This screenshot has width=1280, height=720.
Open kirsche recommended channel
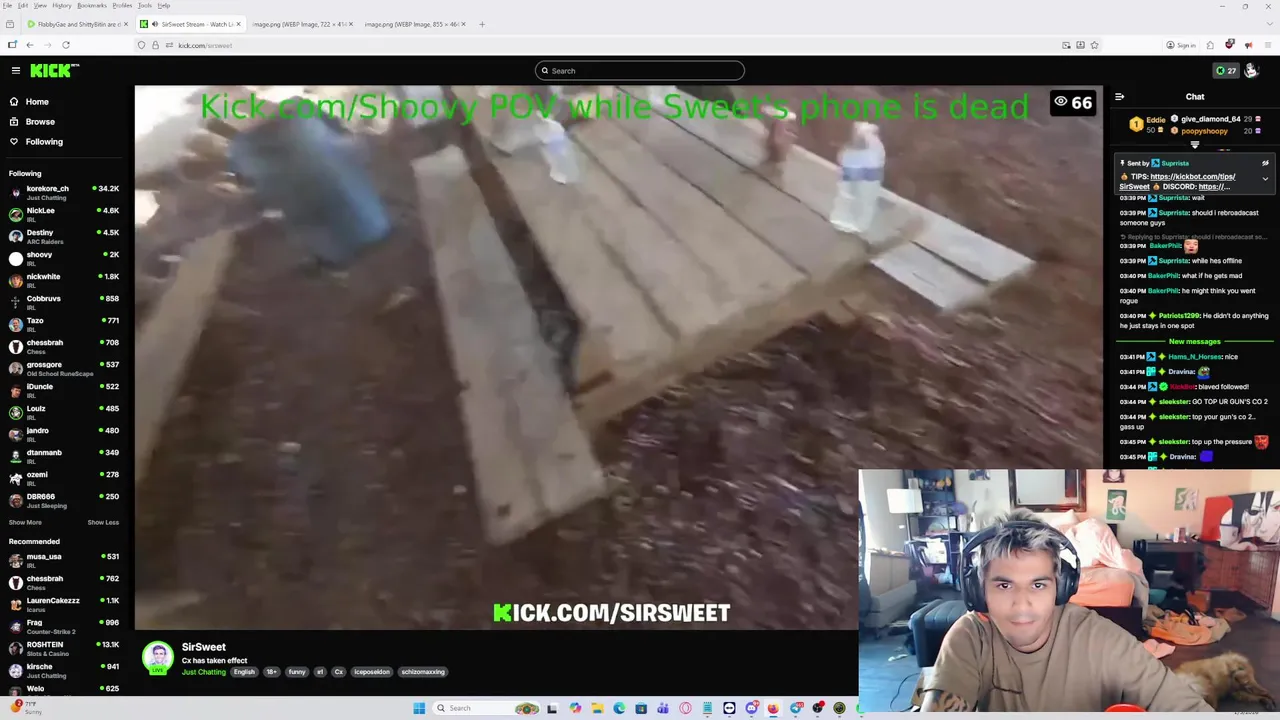[64, 670]
